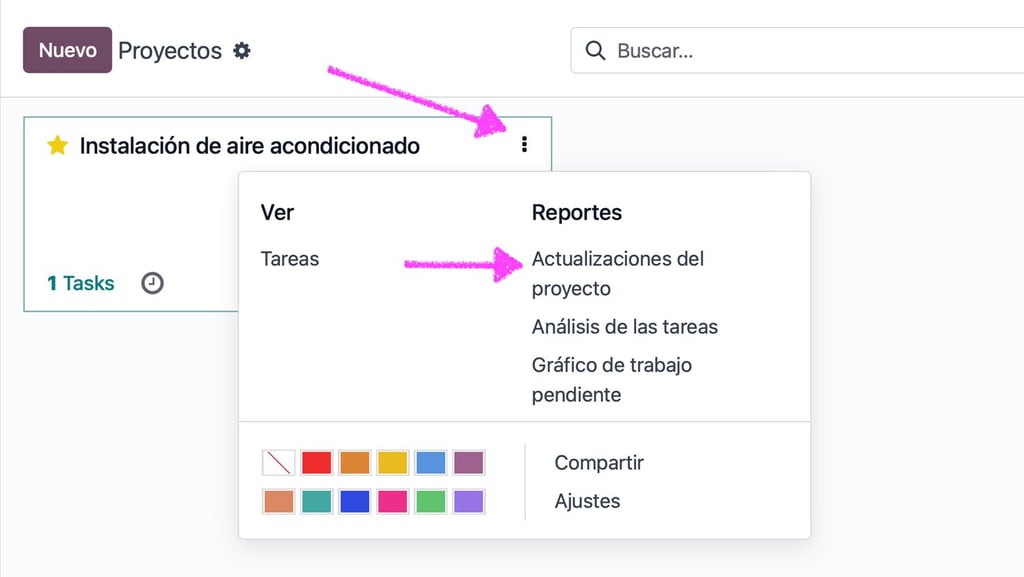The width and height of the screenshot is (1024, 577).
Task: Open the 1 Tasks link
Action: tap(80, 283)
